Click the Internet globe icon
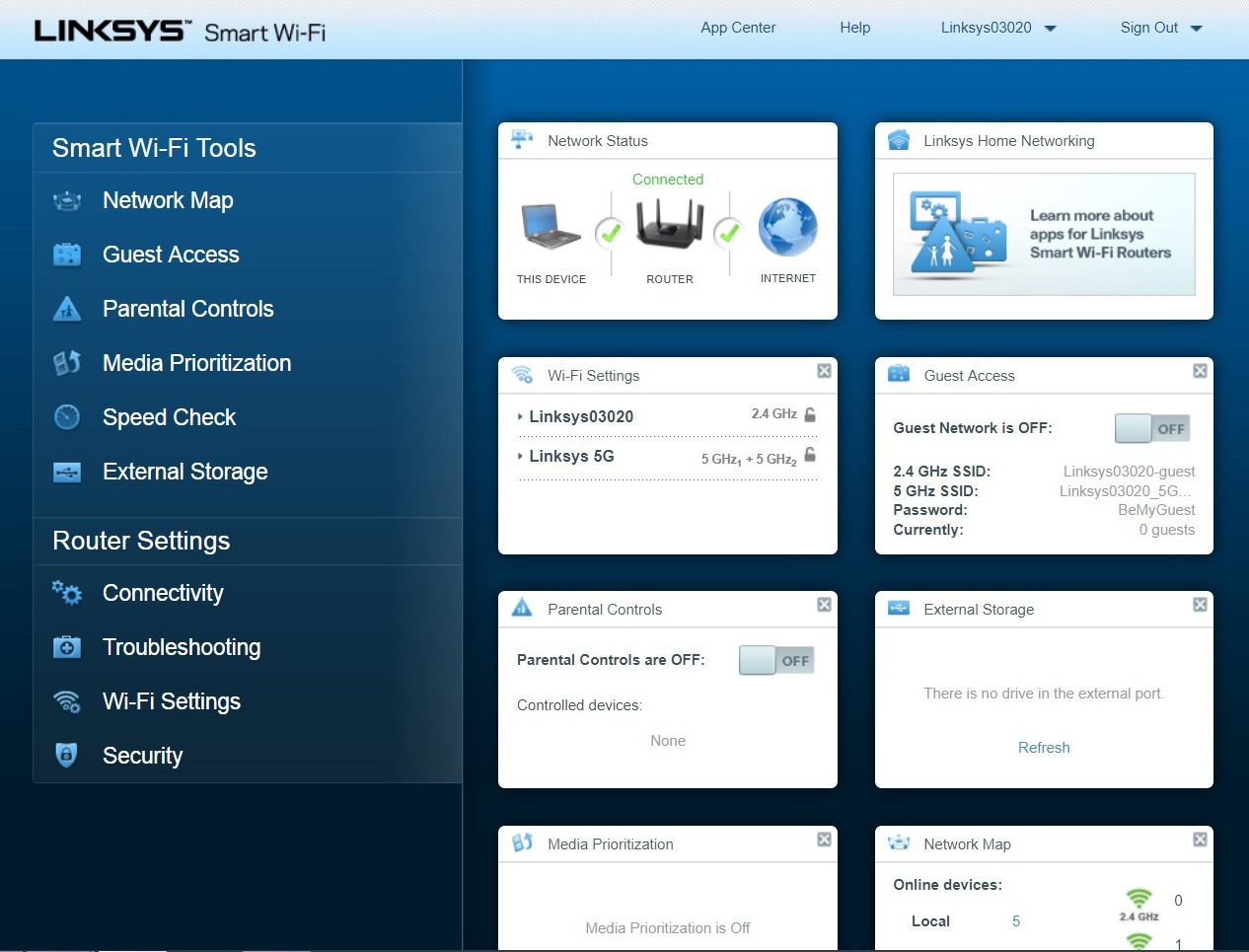This screenshot has height=952, width=1249. pos(787,227)
